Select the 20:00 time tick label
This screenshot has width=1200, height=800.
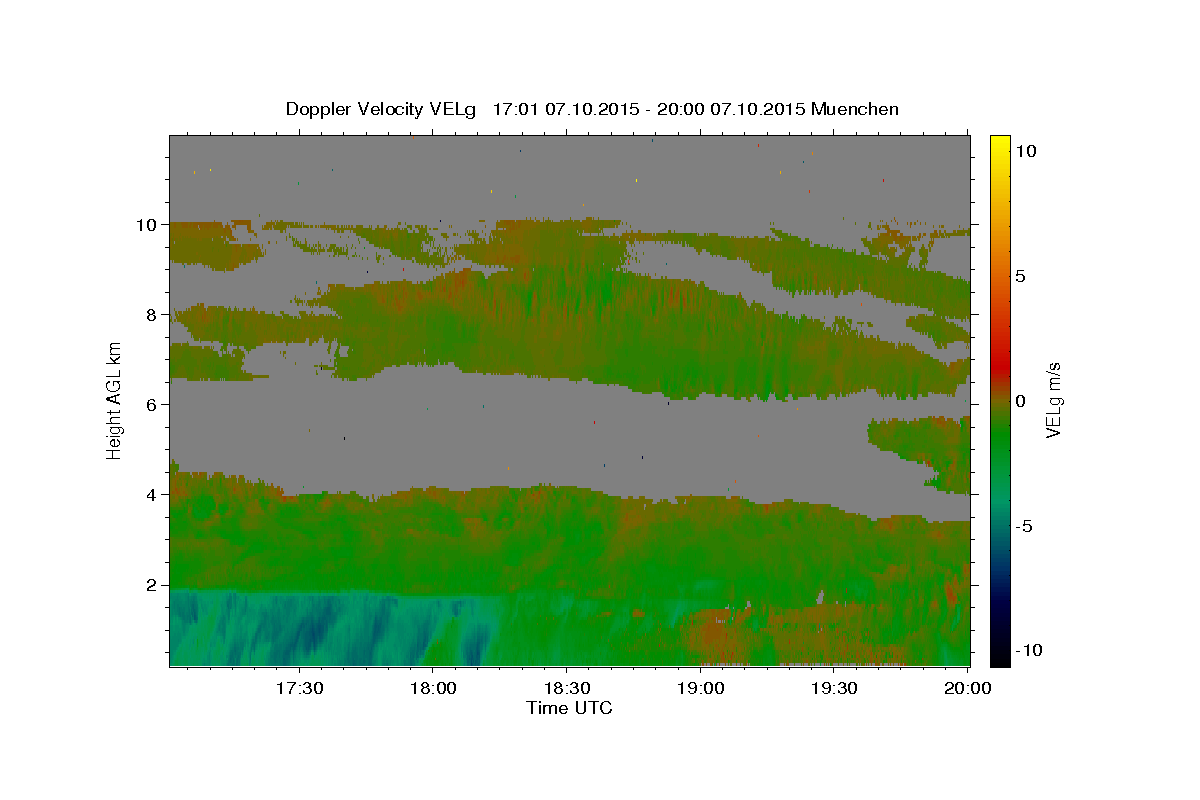pos(969,689)
